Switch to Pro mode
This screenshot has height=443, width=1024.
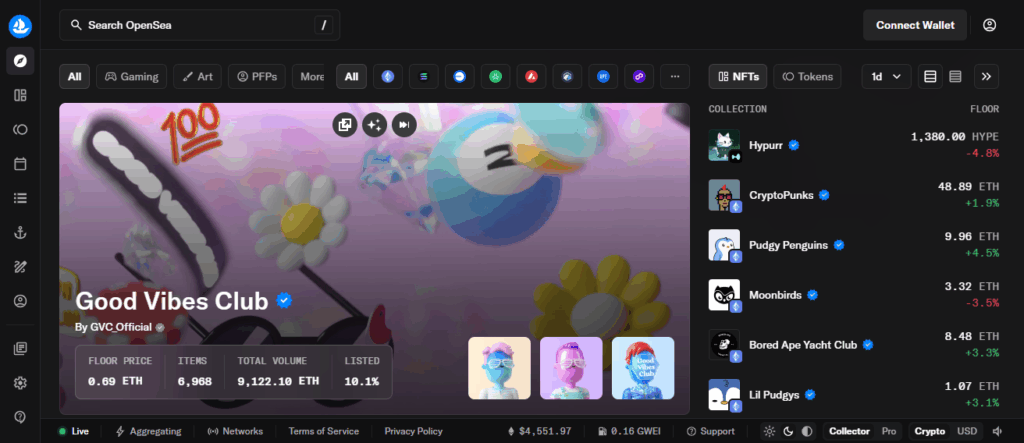tap(888, 431)
